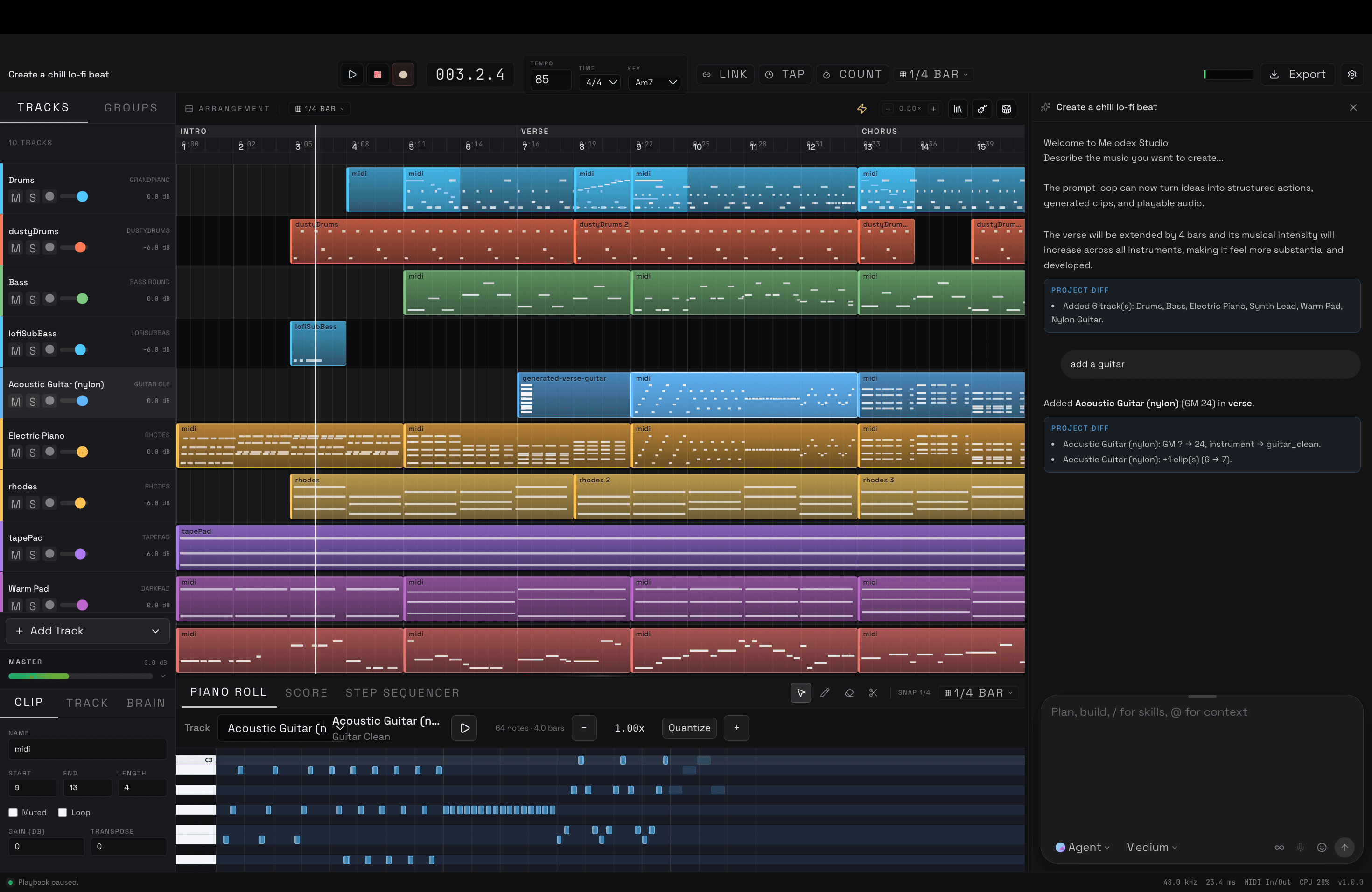Tick the Loop checkbox for the clip
This screenshot has height=892, width=1372.
(x=62, y=813)
